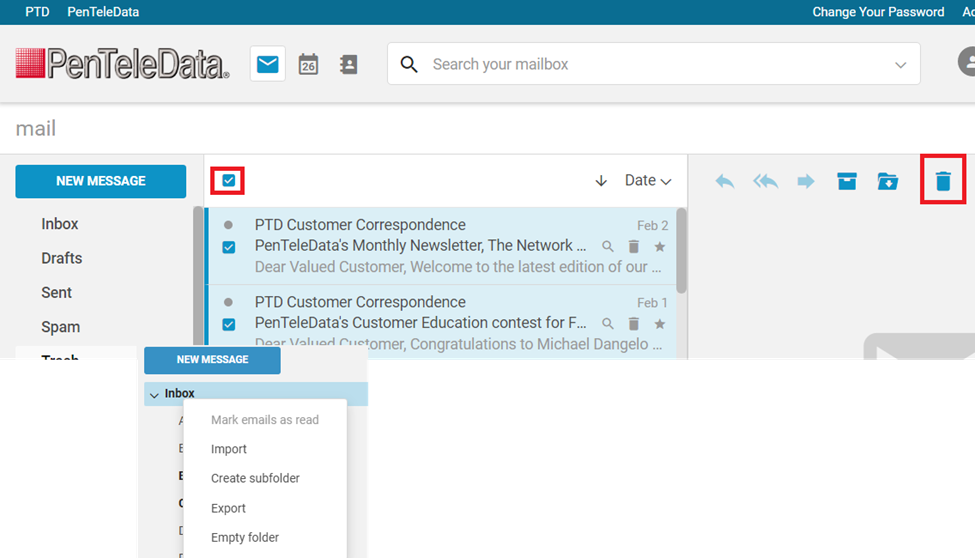The image size is (975, 558).
Task: Open the Spam folder
Action: pyautogui.click(x=60, y=327)
